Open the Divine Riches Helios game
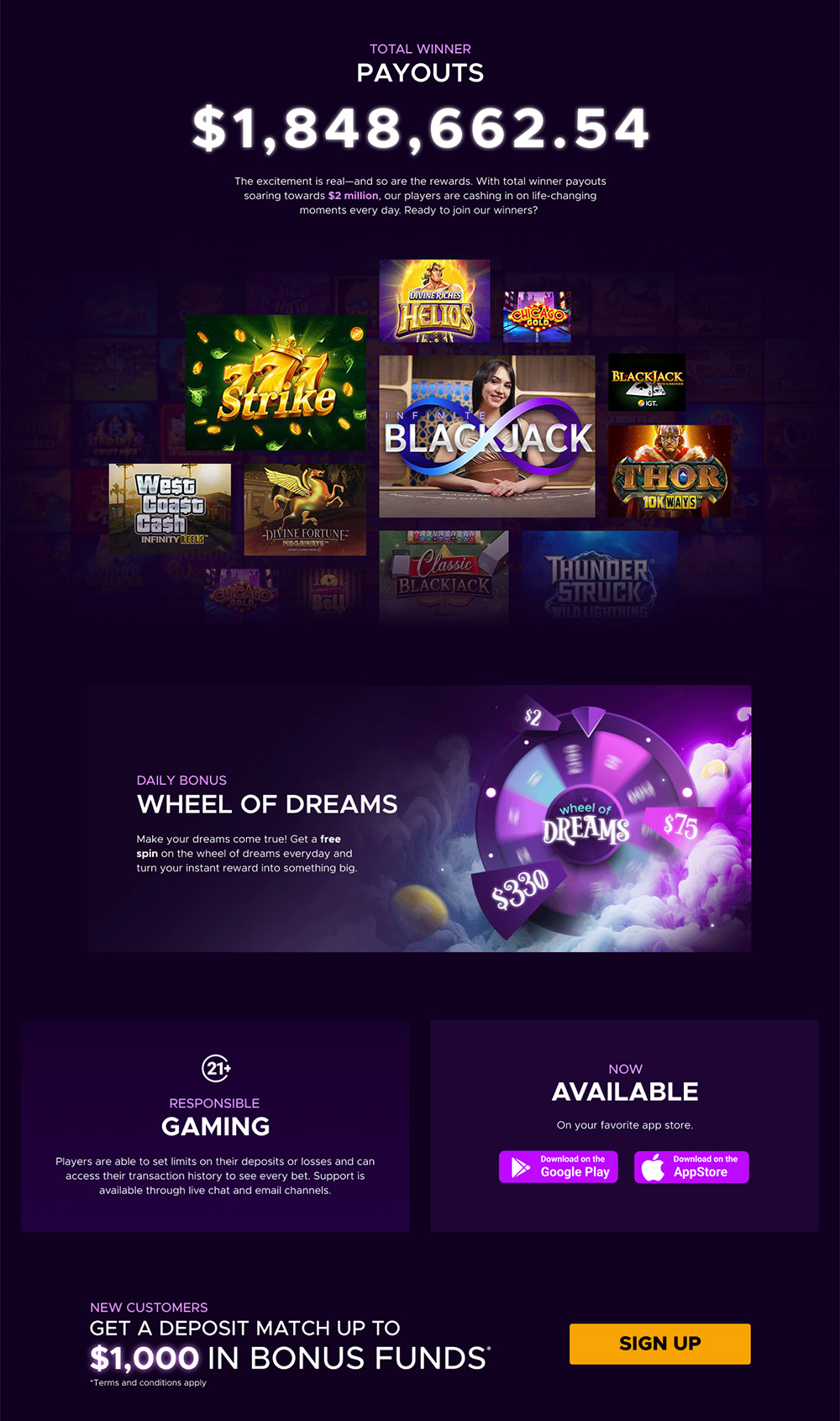 tap(434, 301)
